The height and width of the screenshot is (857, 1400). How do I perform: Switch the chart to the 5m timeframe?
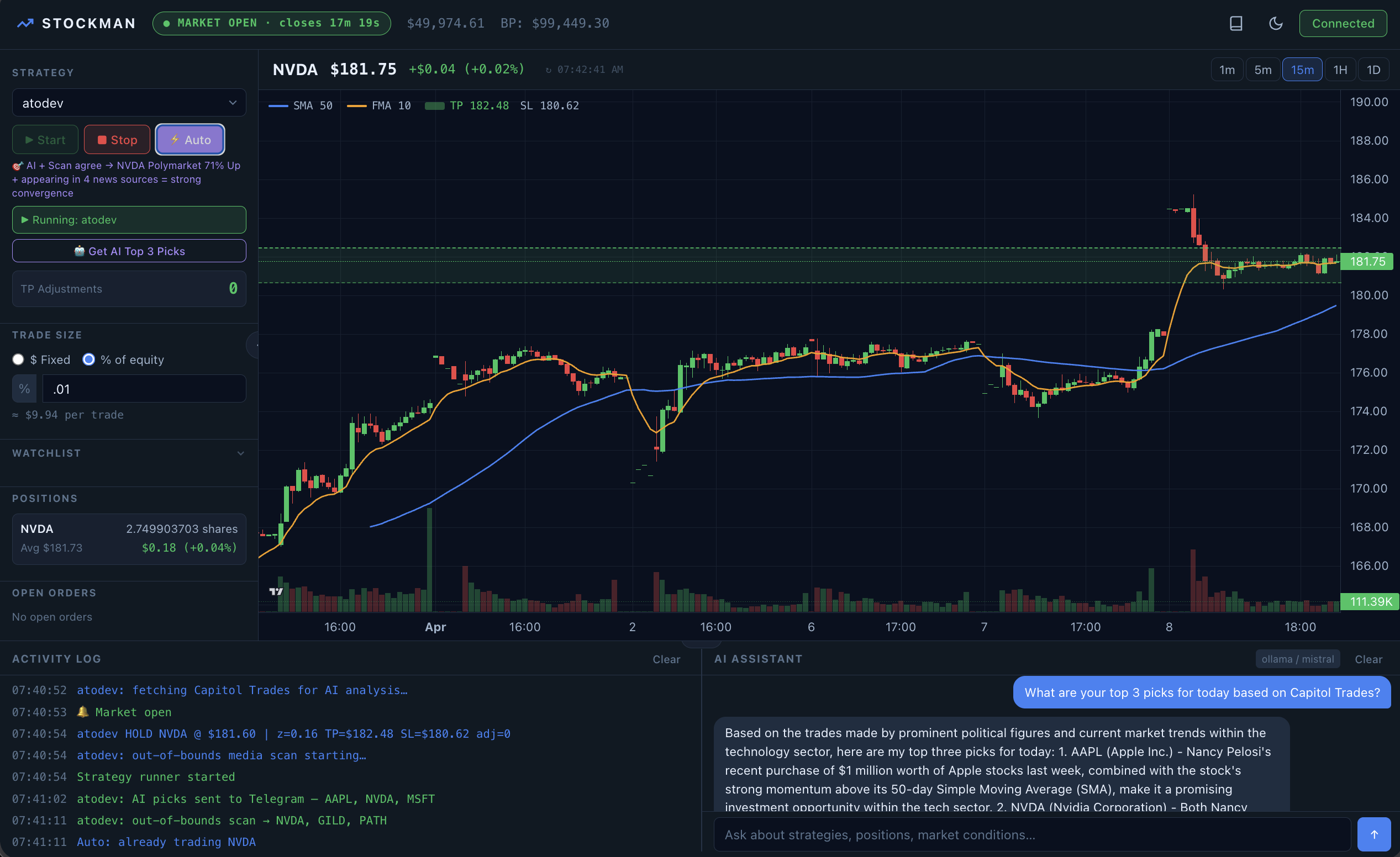[x=1262, y=69]
